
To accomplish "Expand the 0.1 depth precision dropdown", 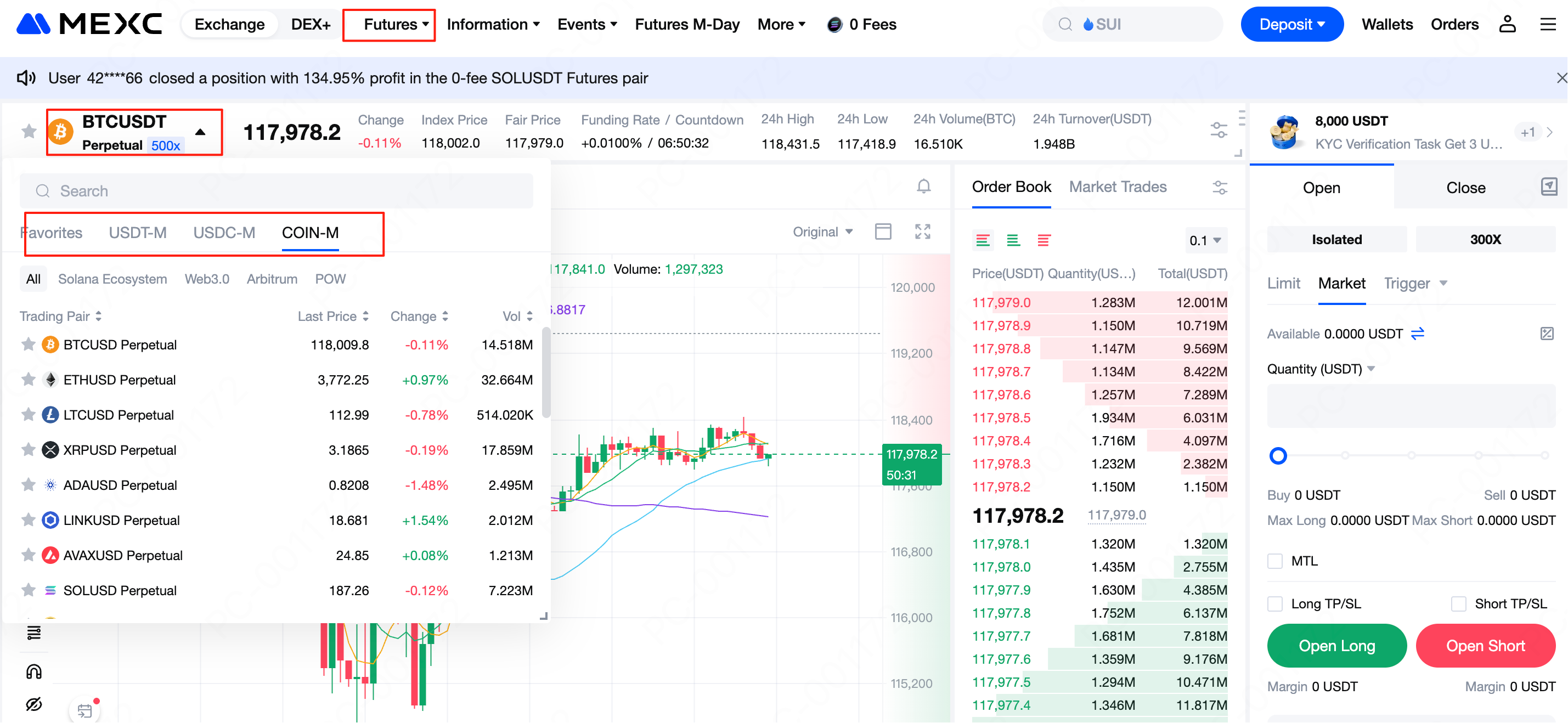I will [x=1205, y=240].
